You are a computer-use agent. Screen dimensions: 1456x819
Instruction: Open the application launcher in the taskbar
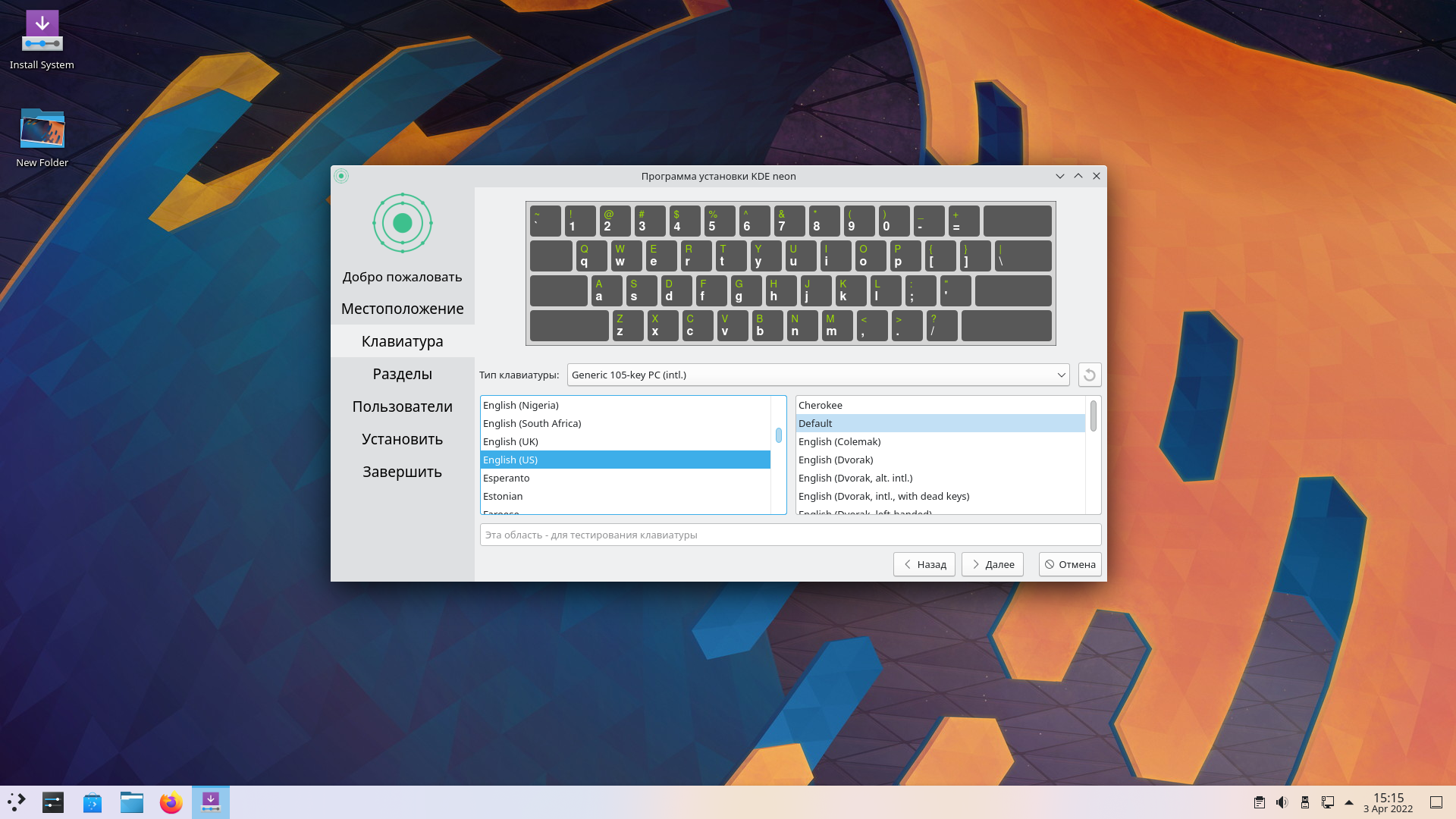17,802
